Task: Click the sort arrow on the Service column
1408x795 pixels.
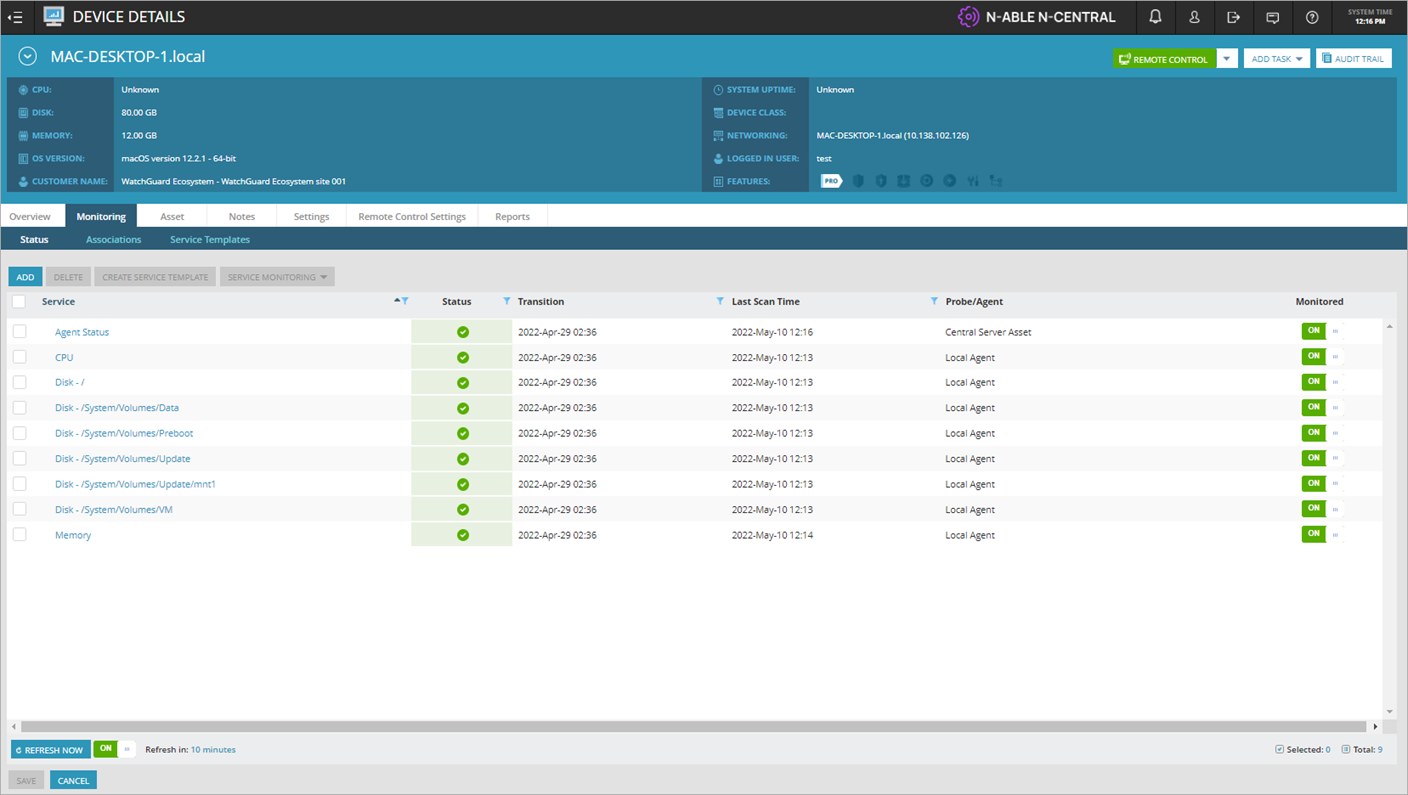Action: [398, 300]
